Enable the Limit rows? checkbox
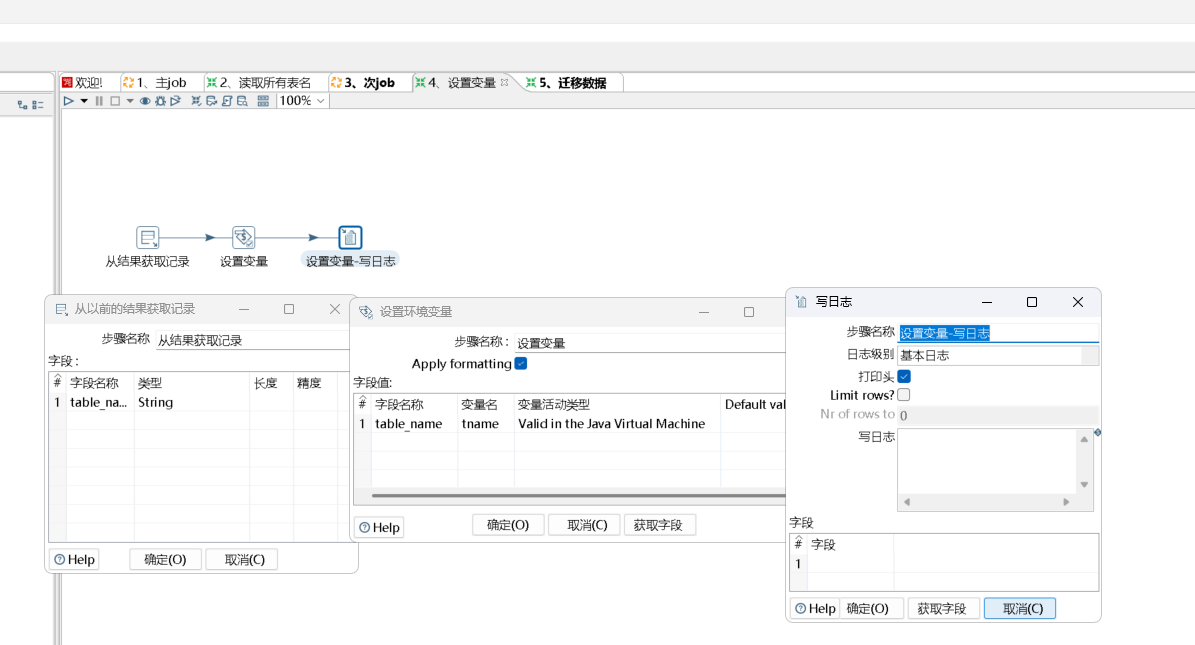Screen dimensions: 1195x645 tap(904, 395)
